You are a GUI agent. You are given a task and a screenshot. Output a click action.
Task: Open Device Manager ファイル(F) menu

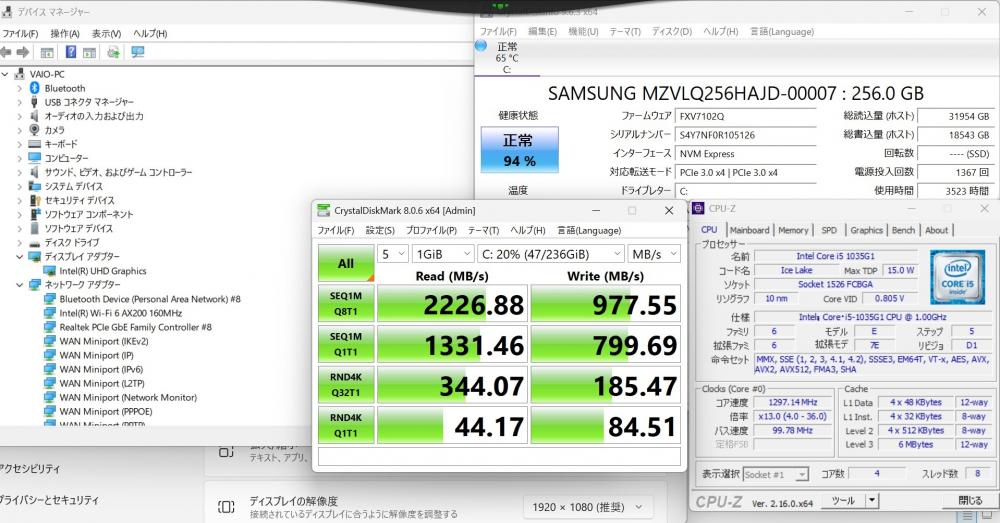click(19, 33)
